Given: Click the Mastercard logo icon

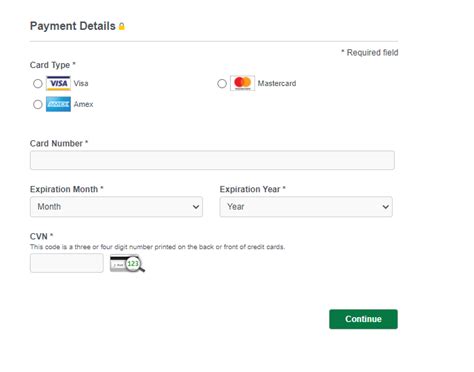Looking at the screenshot, I should (x=242, y=83).
